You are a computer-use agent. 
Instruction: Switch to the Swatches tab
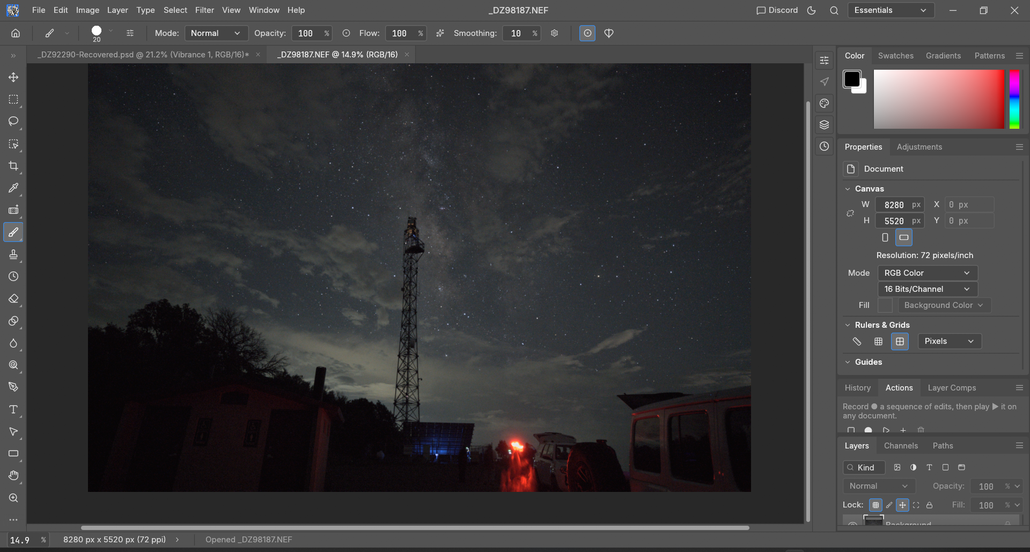pos(895,56)
